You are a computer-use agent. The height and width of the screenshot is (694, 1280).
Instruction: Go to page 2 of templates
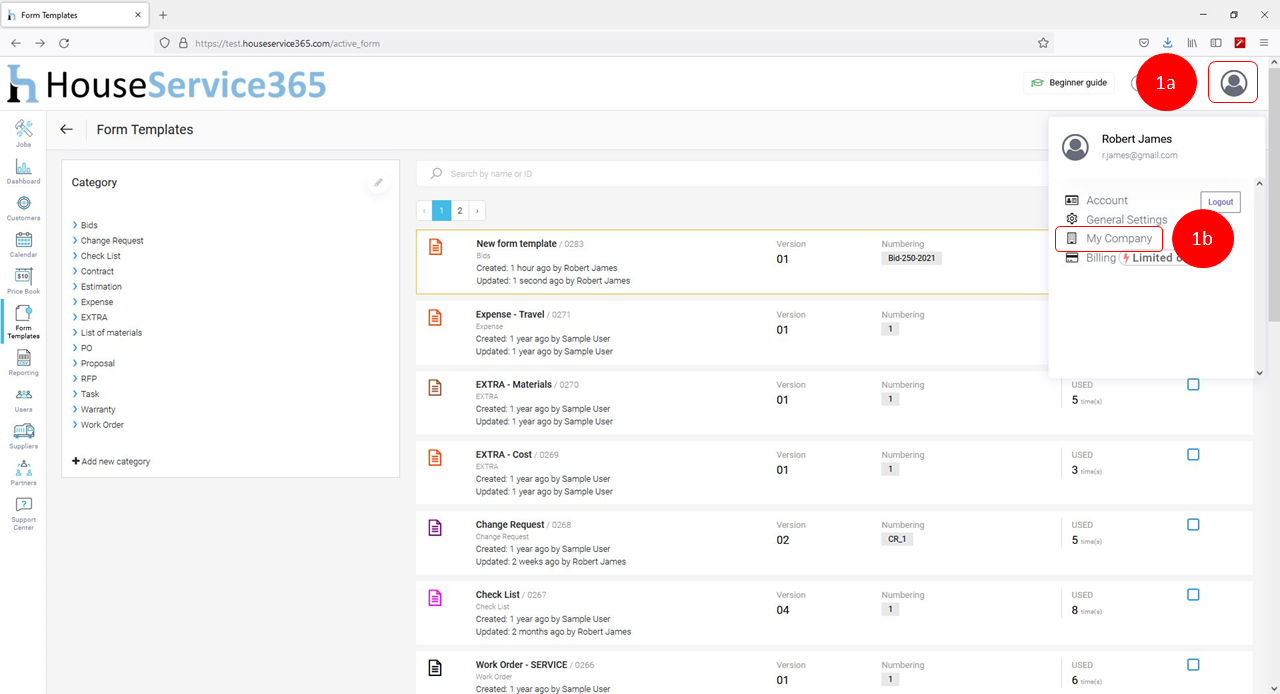[x=460, y=210]
